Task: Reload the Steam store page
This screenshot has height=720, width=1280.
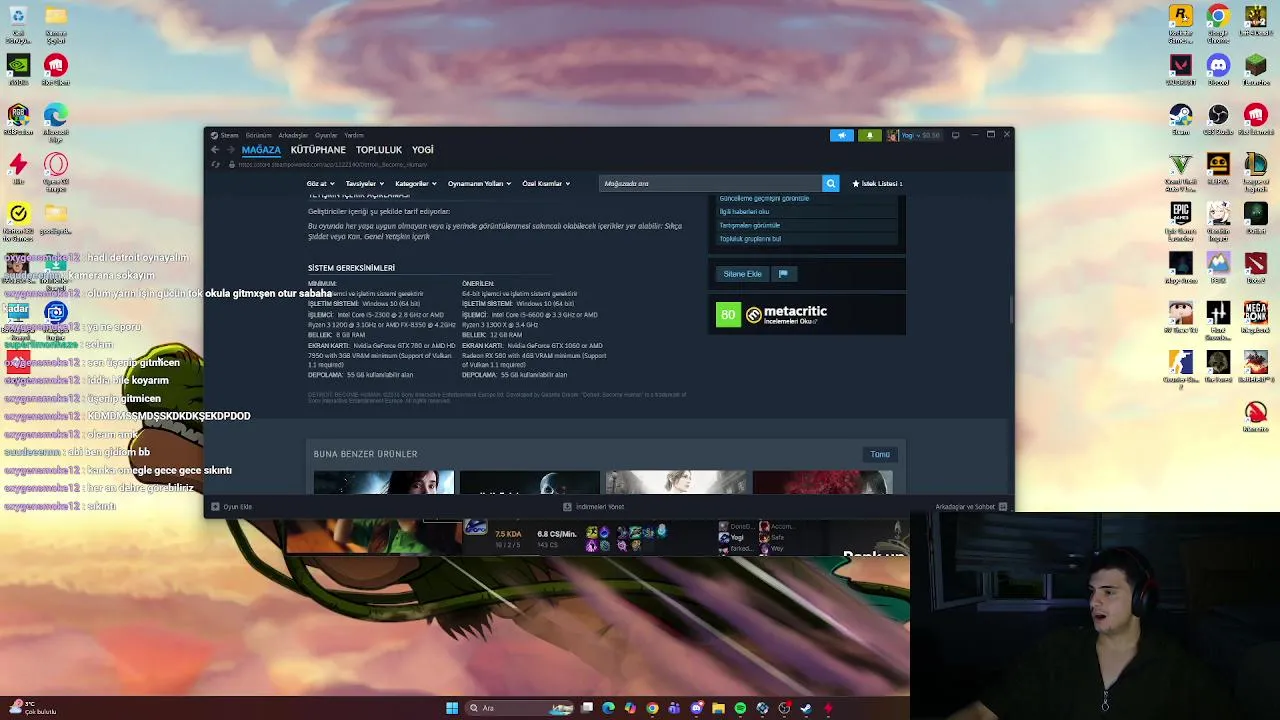Action: [x=215, y=164]
